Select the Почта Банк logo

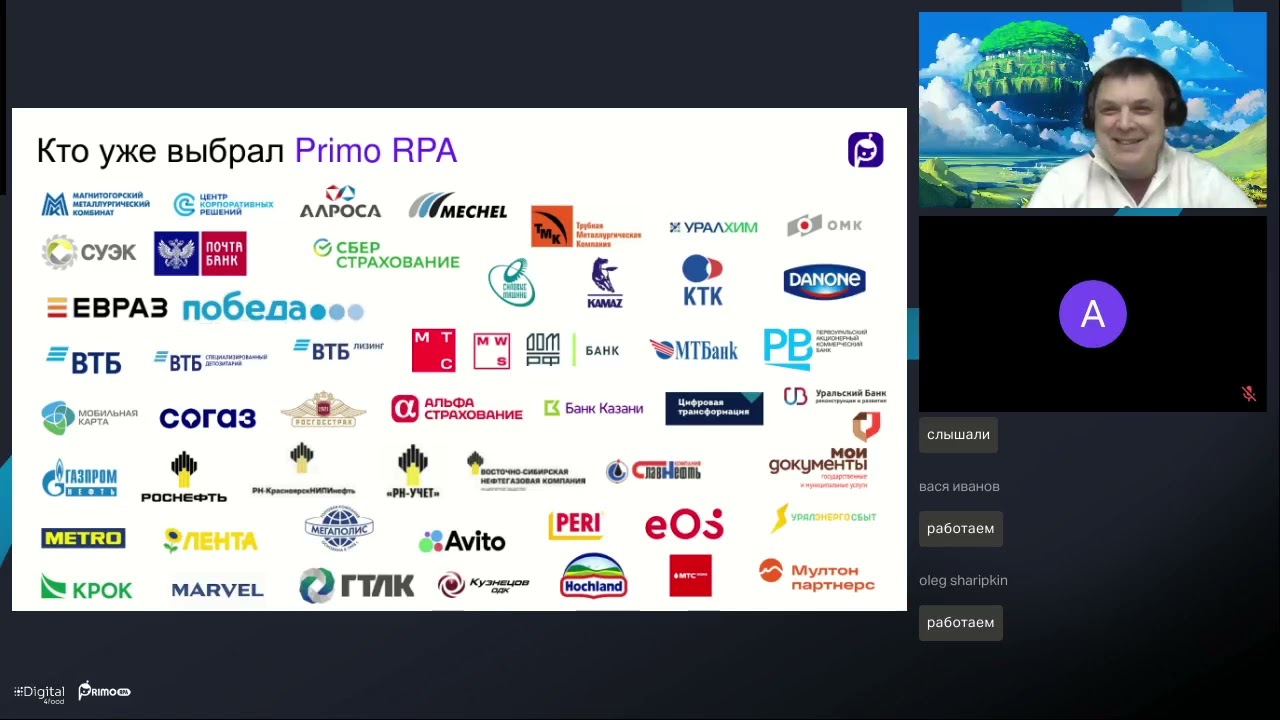point(200,254)
